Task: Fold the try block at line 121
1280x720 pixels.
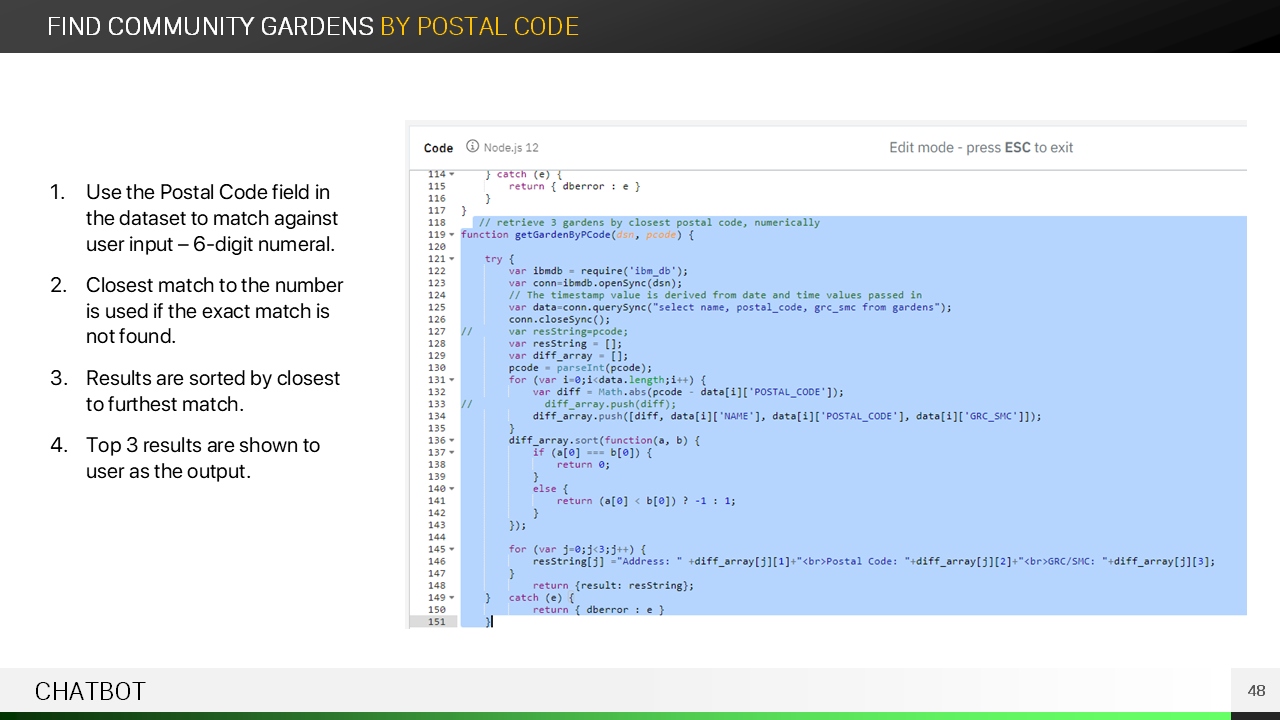Action: (452, 259)
